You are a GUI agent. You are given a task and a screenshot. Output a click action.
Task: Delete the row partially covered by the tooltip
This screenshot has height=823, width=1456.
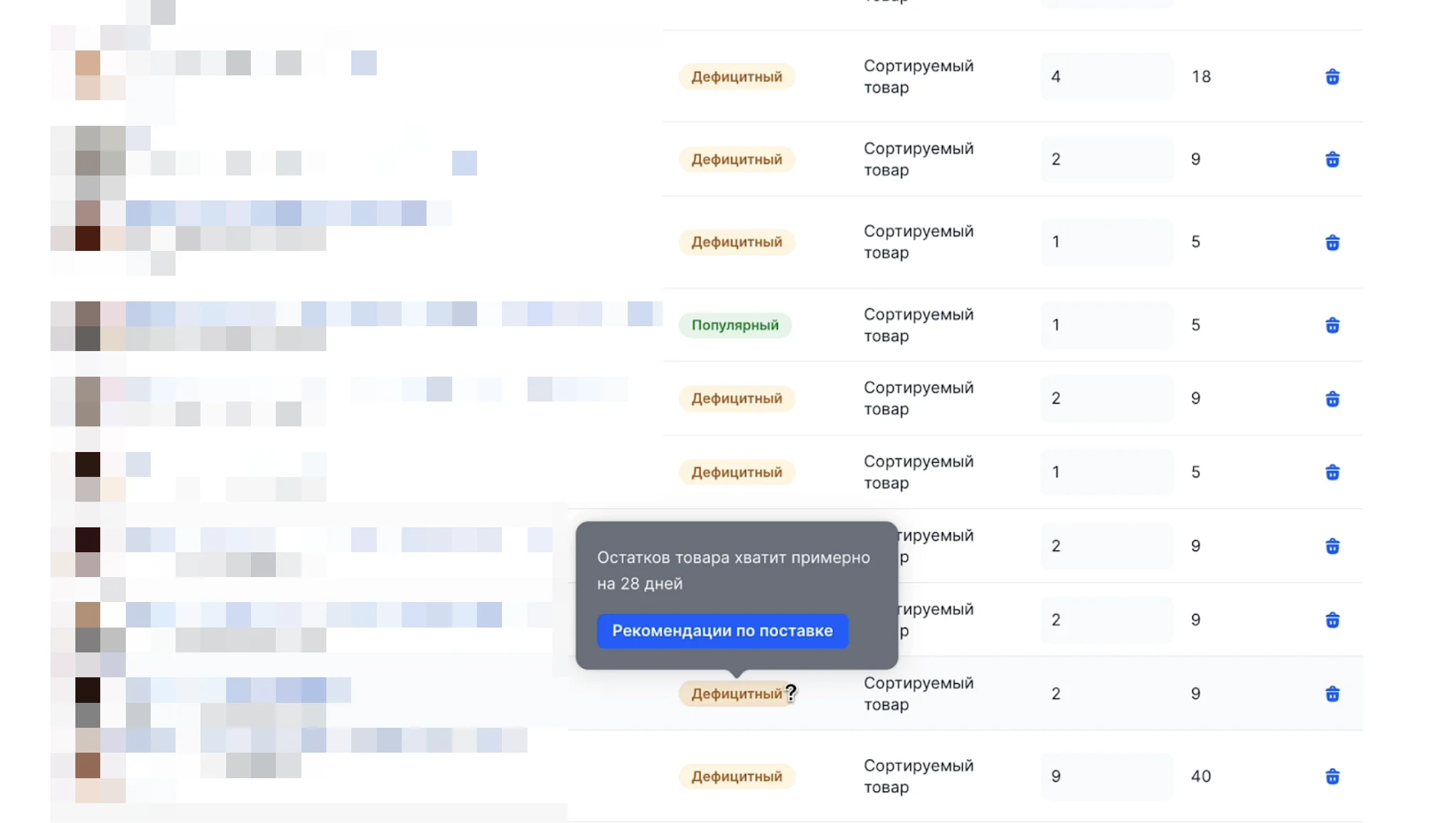click(1333, 619)
